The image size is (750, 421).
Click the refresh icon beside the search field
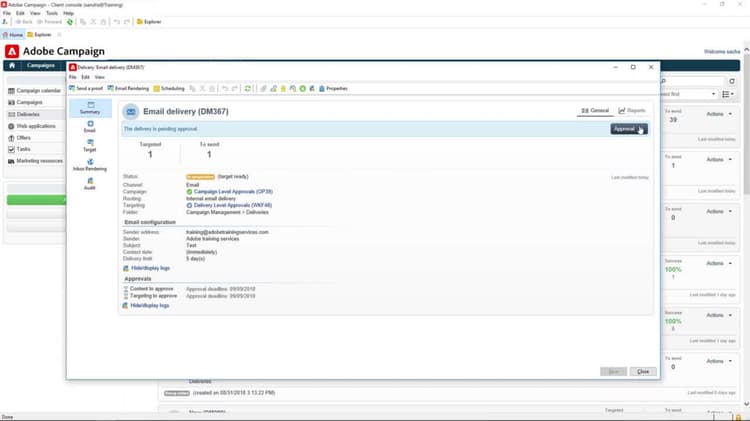(731, 81)
